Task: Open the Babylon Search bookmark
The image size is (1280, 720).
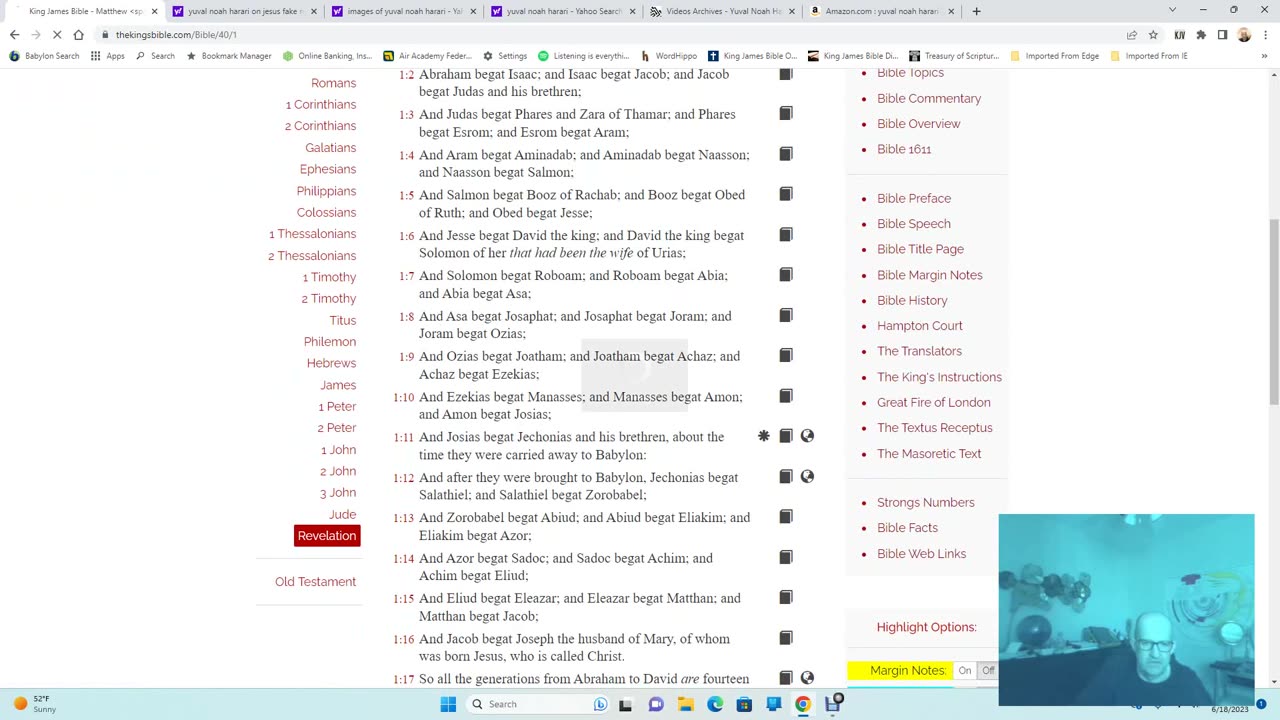Action: coord(44,56)
